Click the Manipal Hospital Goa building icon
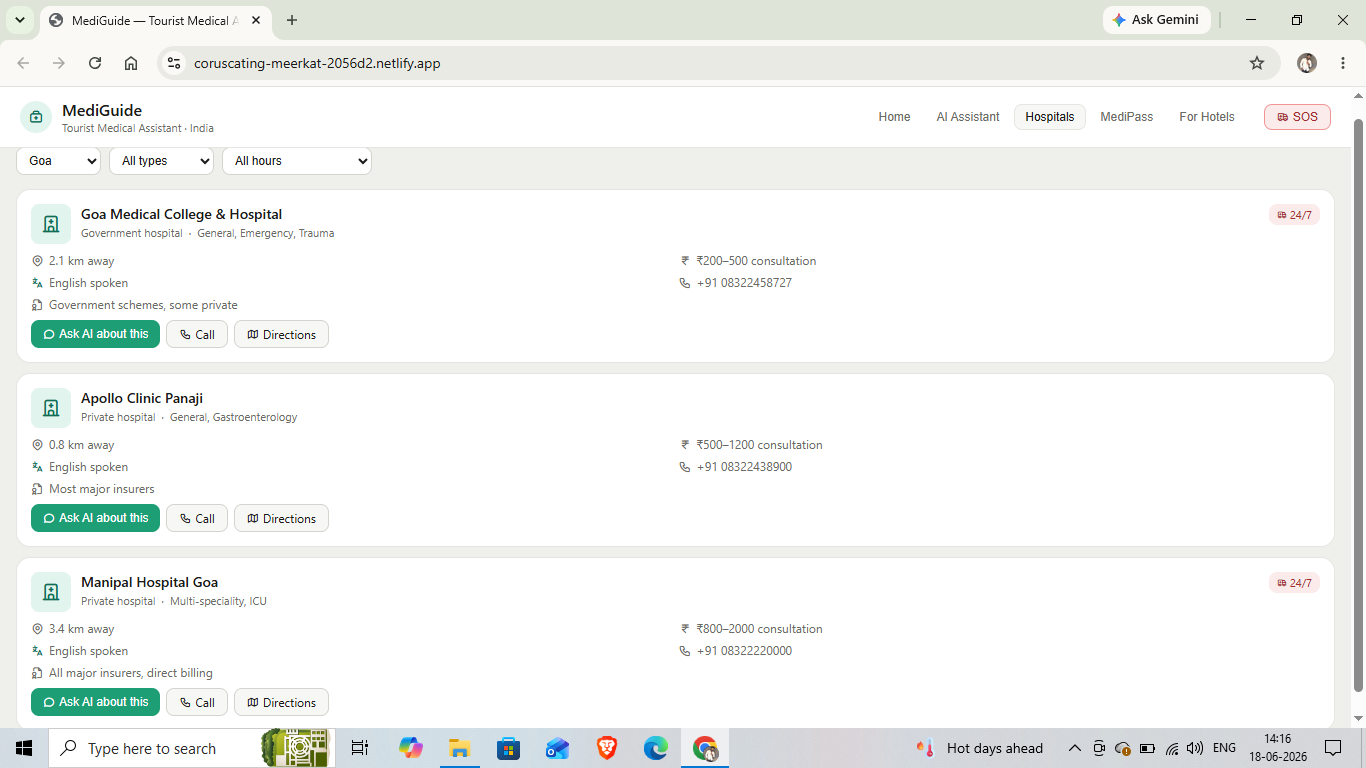This screenshot has height=768, width=1366. pos(51,592)
